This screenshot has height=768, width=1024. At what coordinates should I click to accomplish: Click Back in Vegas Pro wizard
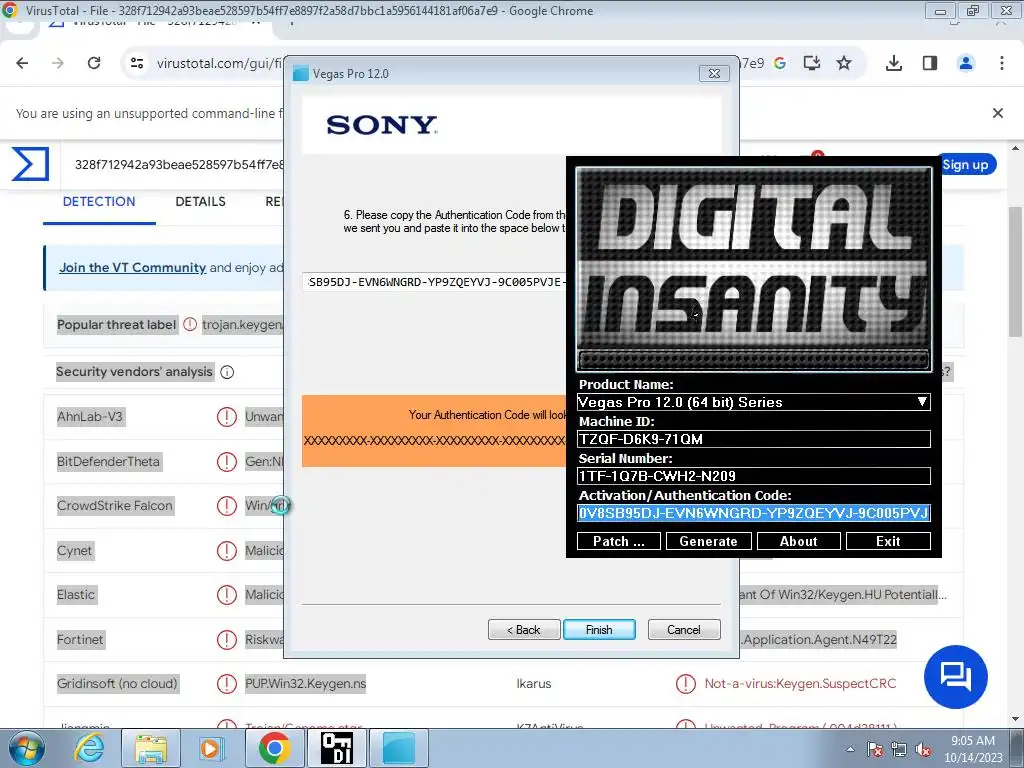point(524,630)
